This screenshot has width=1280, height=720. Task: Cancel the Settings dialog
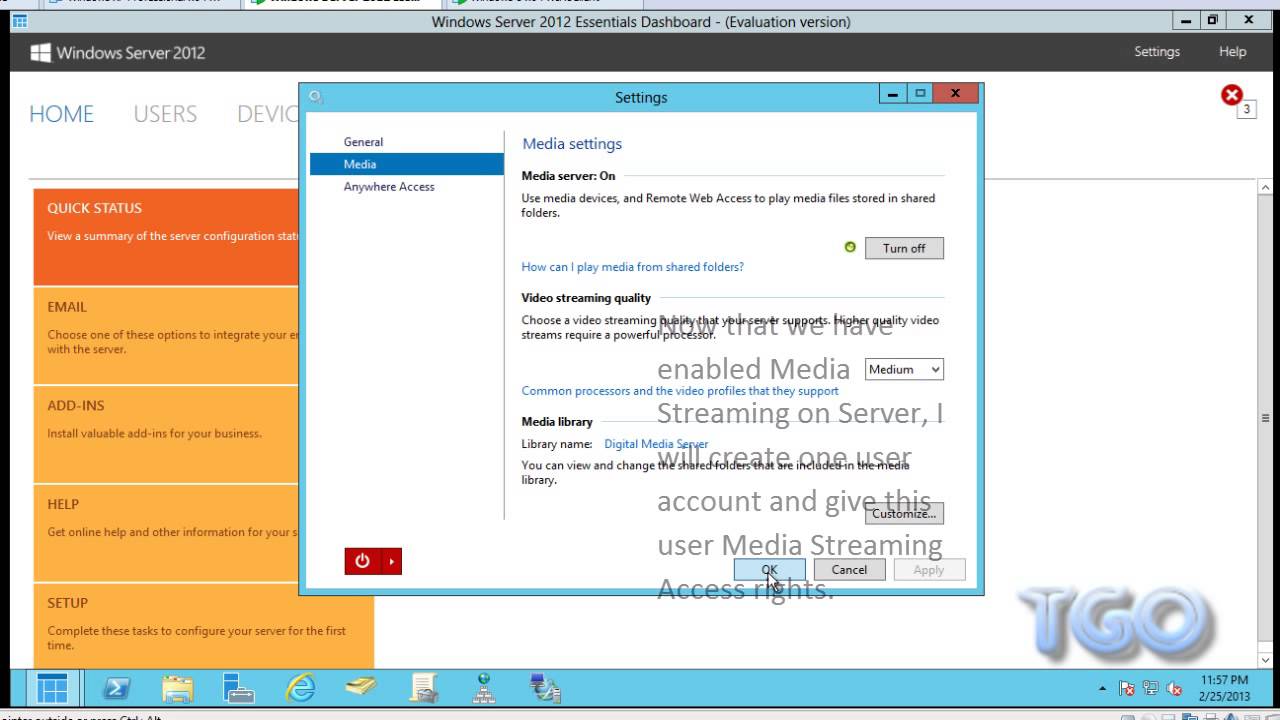849,570
